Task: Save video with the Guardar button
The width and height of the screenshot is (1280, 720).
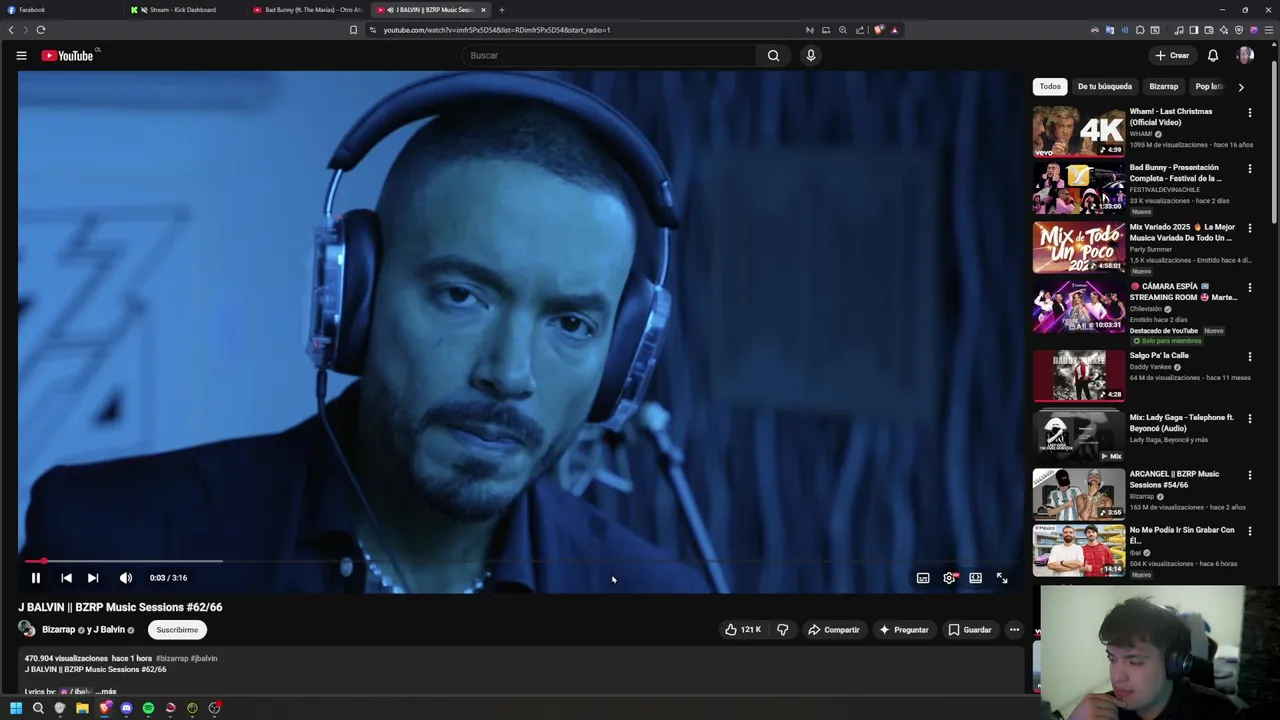Action: [970, 630]
